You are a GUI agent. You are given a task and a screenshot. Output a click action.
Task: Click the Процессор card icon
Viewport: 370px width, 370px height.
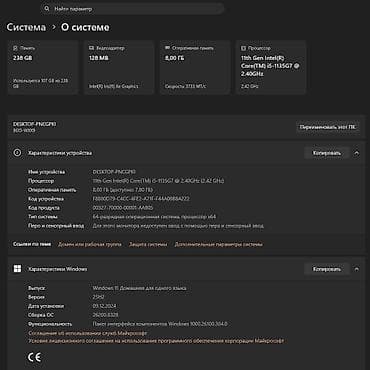243,48
